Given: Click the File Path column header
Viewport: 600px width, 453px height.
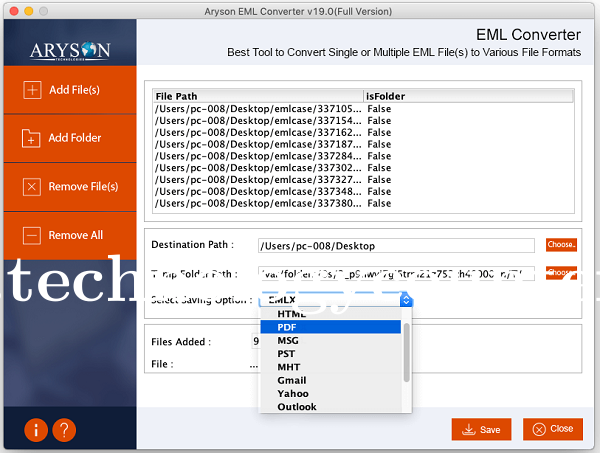Looking at the screenshot, I should 258,96.
